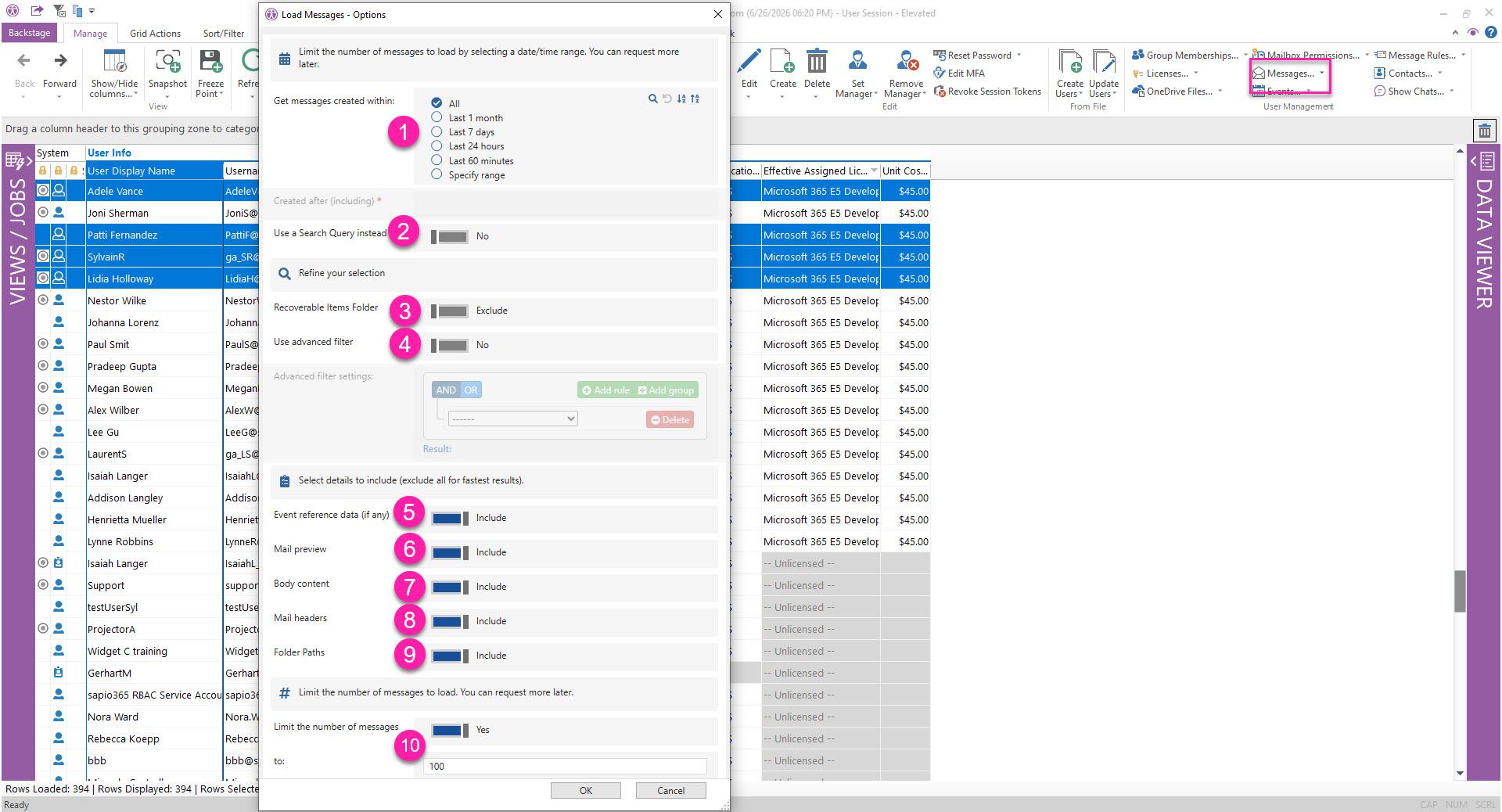Click the Delete trash icon in the Edit group

click(817, 61)
